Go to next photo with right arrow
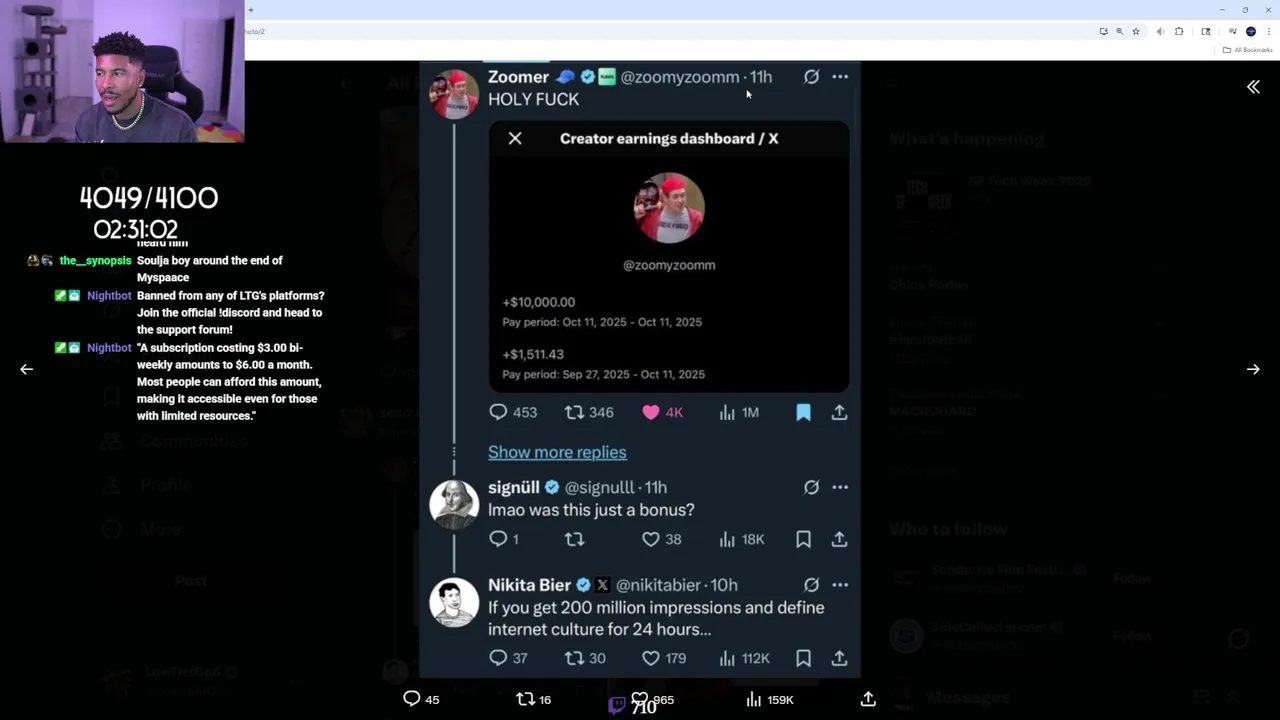The height and width of the screenshot is (720, 1280). [1253, 369]
